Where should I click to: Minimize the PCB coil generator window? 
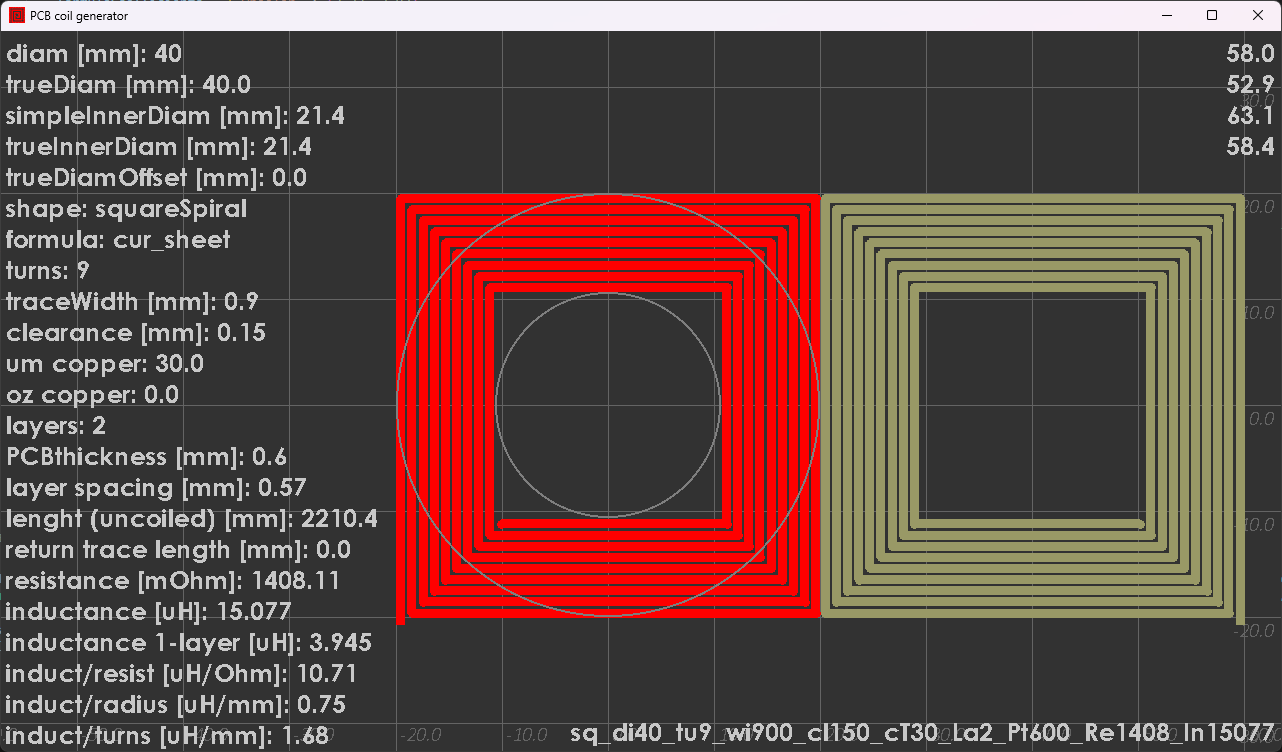(1166, 15)
